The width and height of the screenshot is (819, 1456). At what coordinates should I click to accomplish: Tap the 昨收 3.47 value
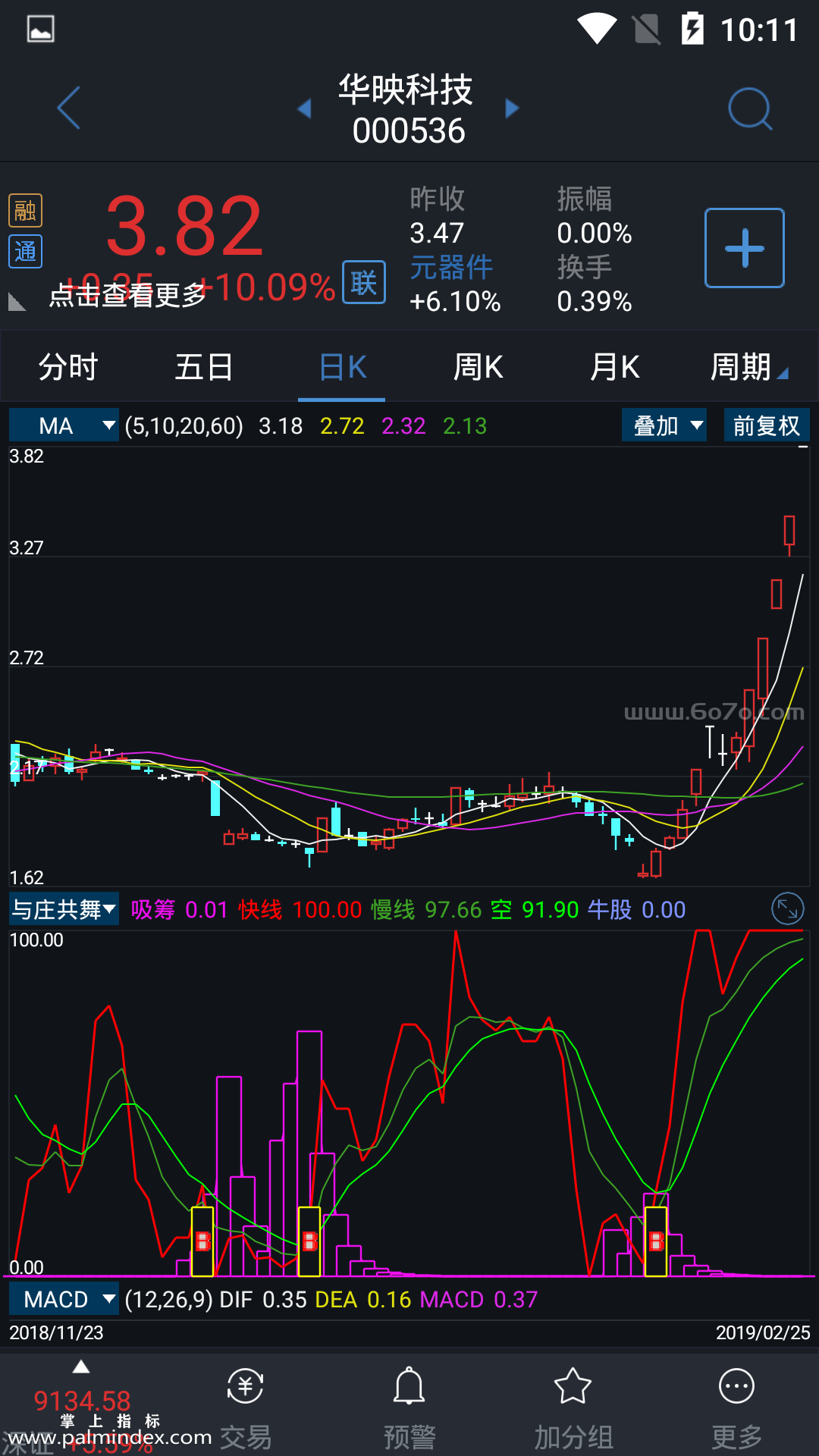point(438,233)
